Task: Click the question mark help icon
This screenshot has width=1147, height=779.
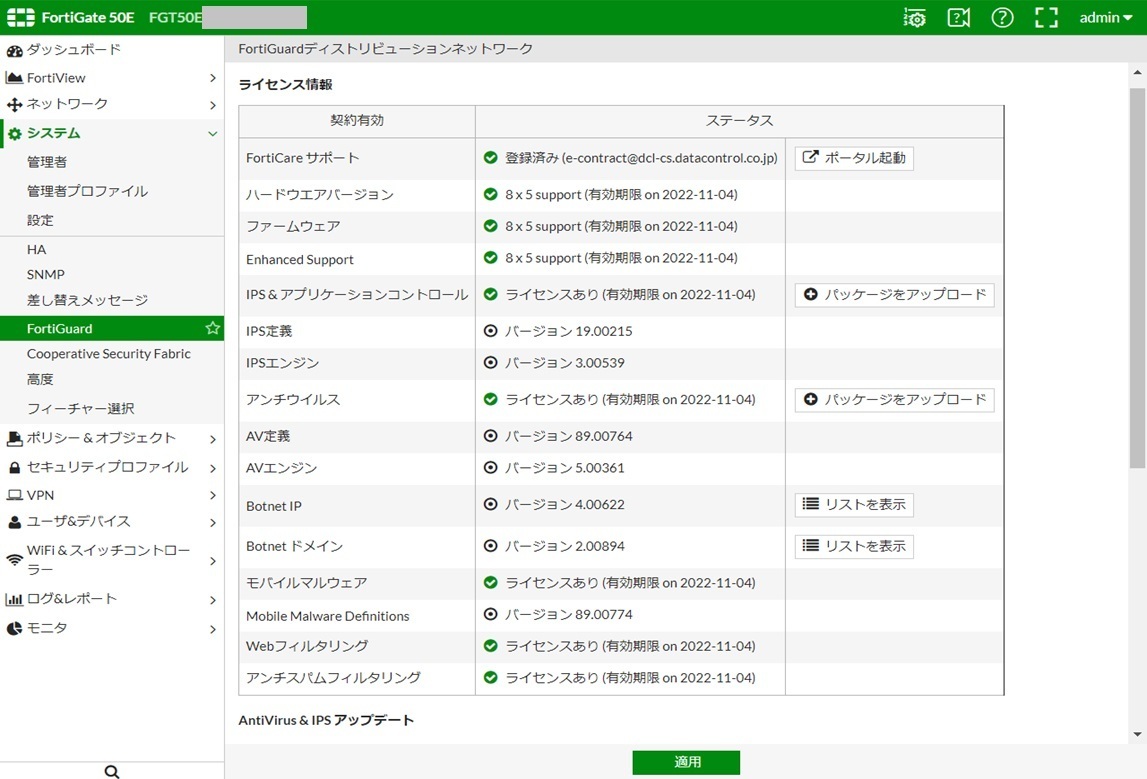Action: pyautogui.click(x=1002, y=18)
